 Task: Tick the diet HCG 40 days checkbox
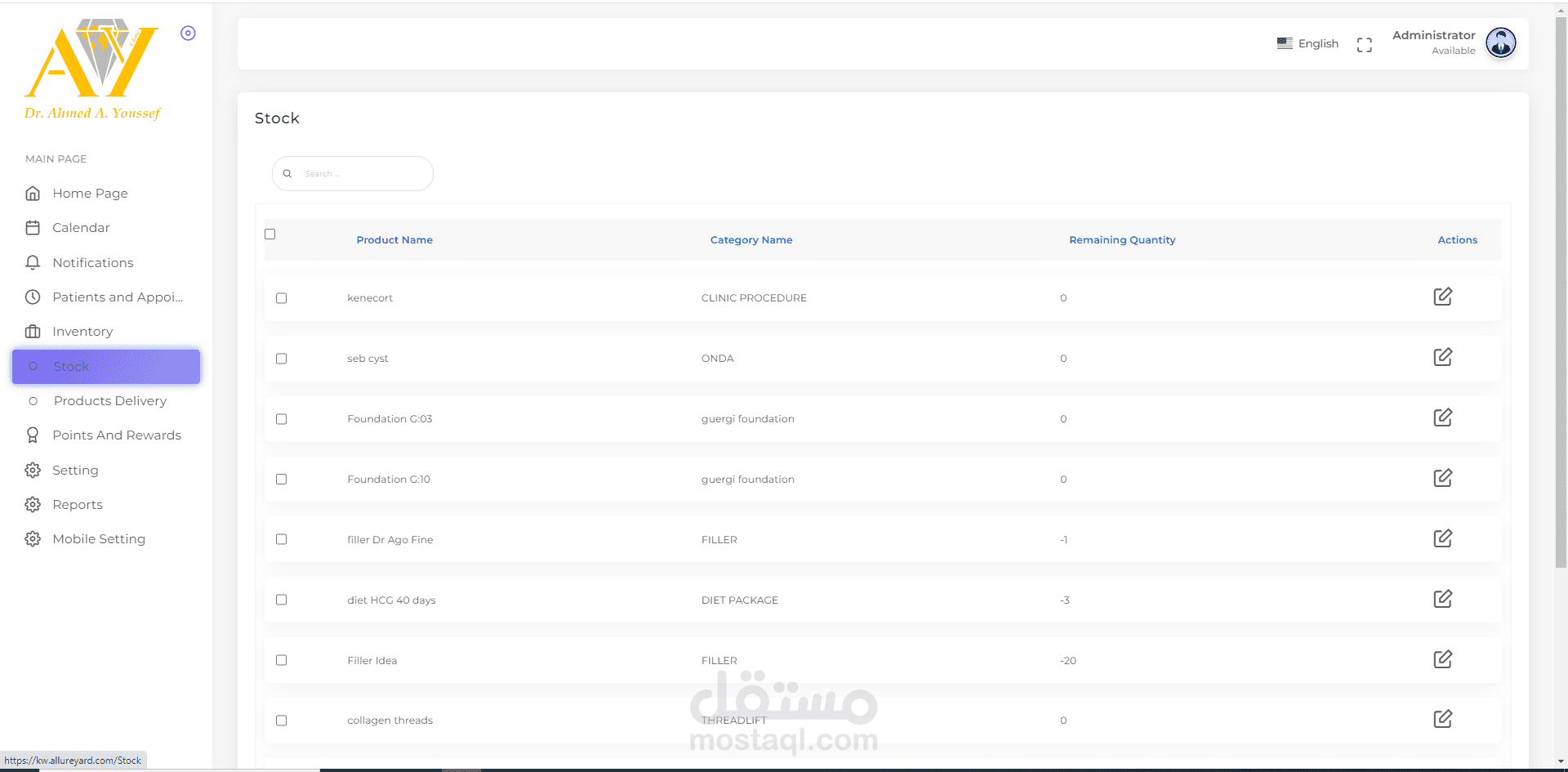pos(282,600)
